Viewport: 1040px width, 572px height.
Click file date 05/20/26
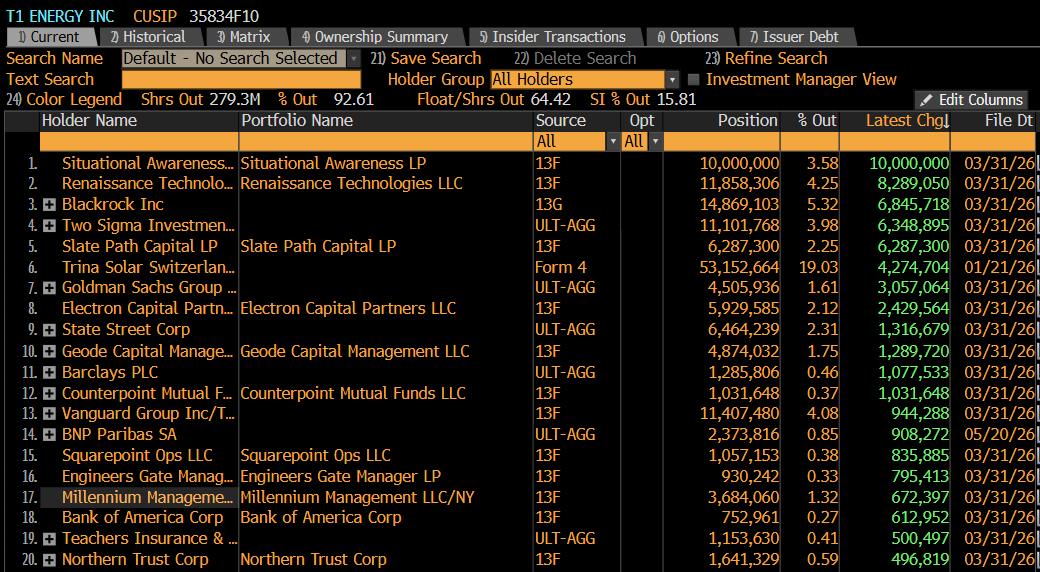(1002, 435)
